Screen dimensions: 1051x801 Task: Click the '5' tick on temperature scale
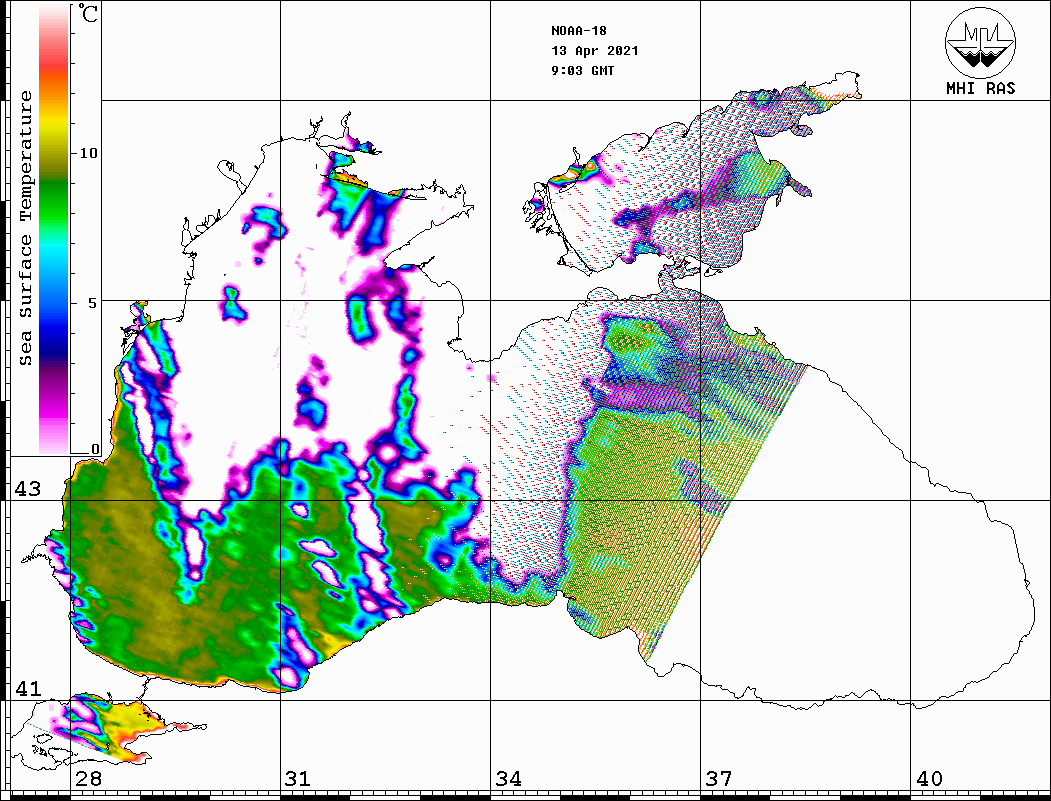[x=92, y=302]
